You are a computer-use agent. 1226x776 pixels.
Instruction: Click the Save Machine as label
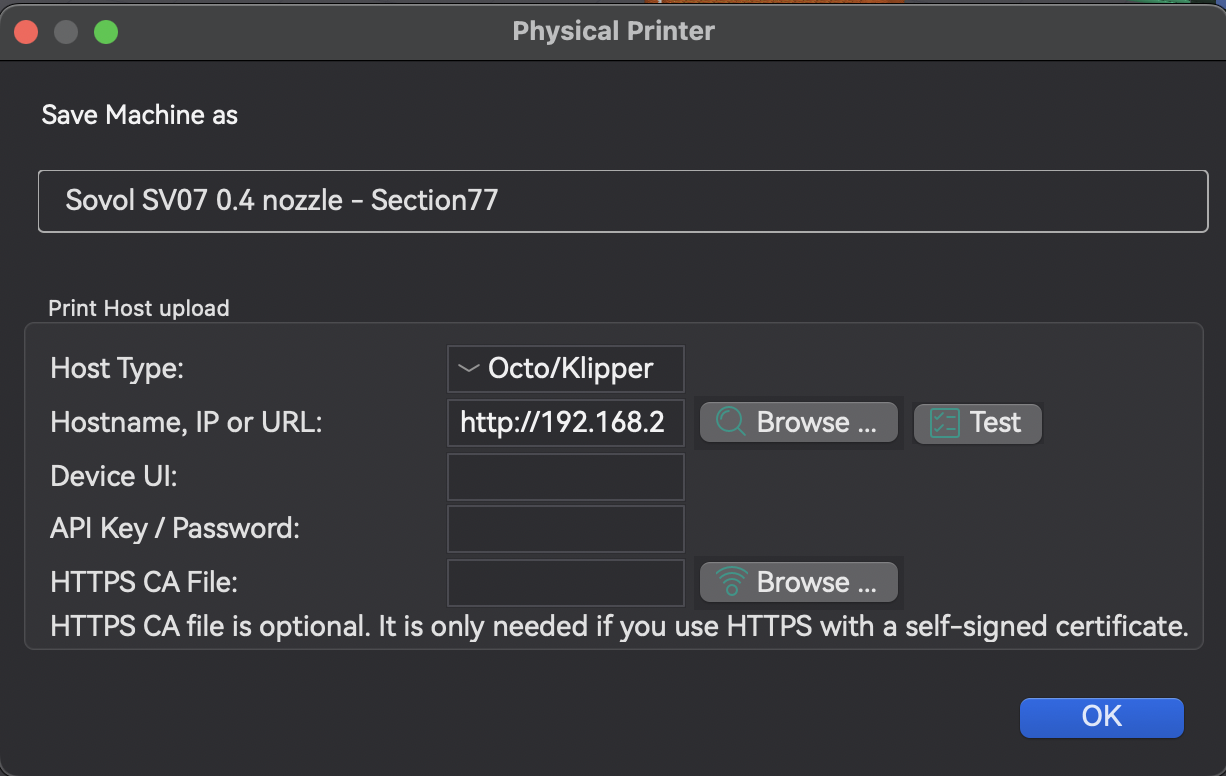139,114
